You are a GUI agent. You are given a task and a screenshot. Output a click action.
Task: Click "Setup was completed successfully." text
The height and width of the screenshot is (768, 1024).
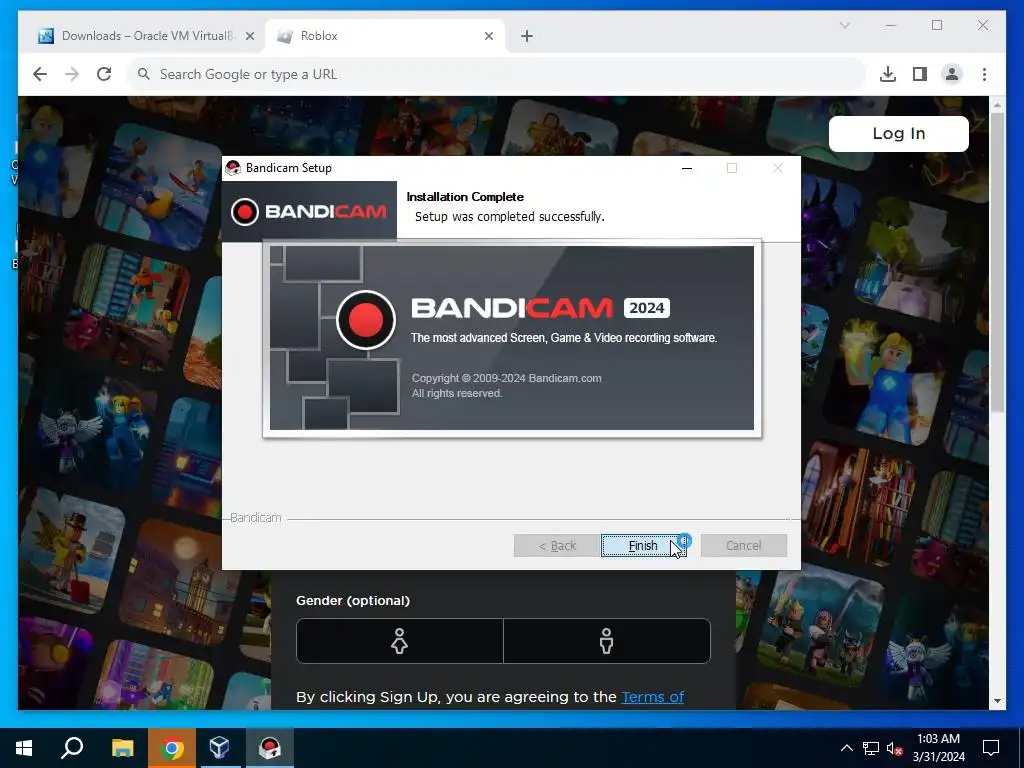[x=510, y=216]
